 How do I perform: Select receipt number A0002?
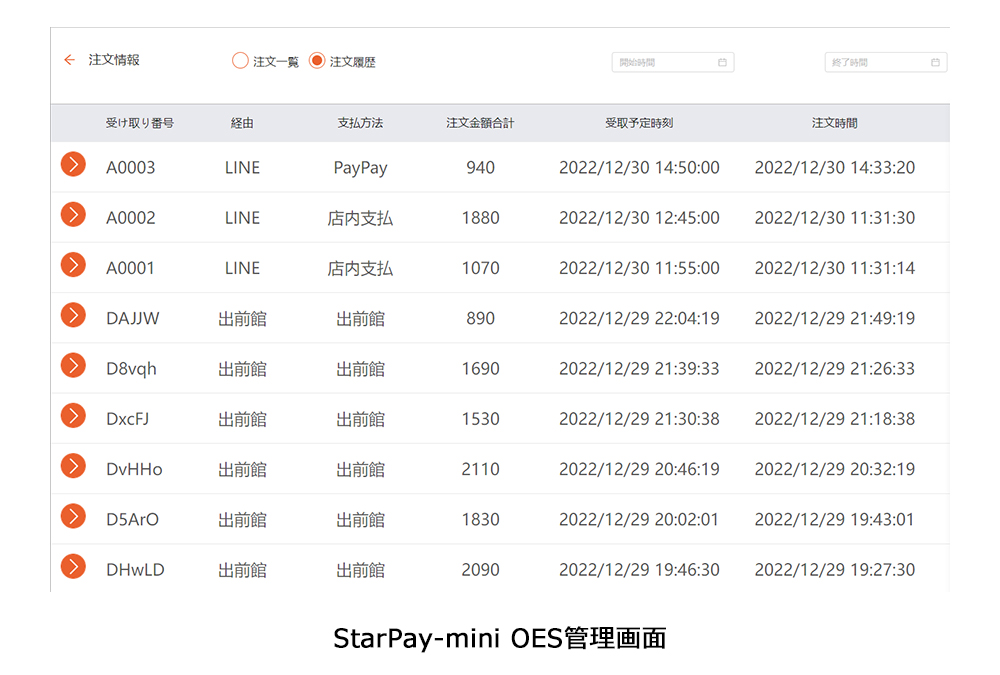click(131, 218)
